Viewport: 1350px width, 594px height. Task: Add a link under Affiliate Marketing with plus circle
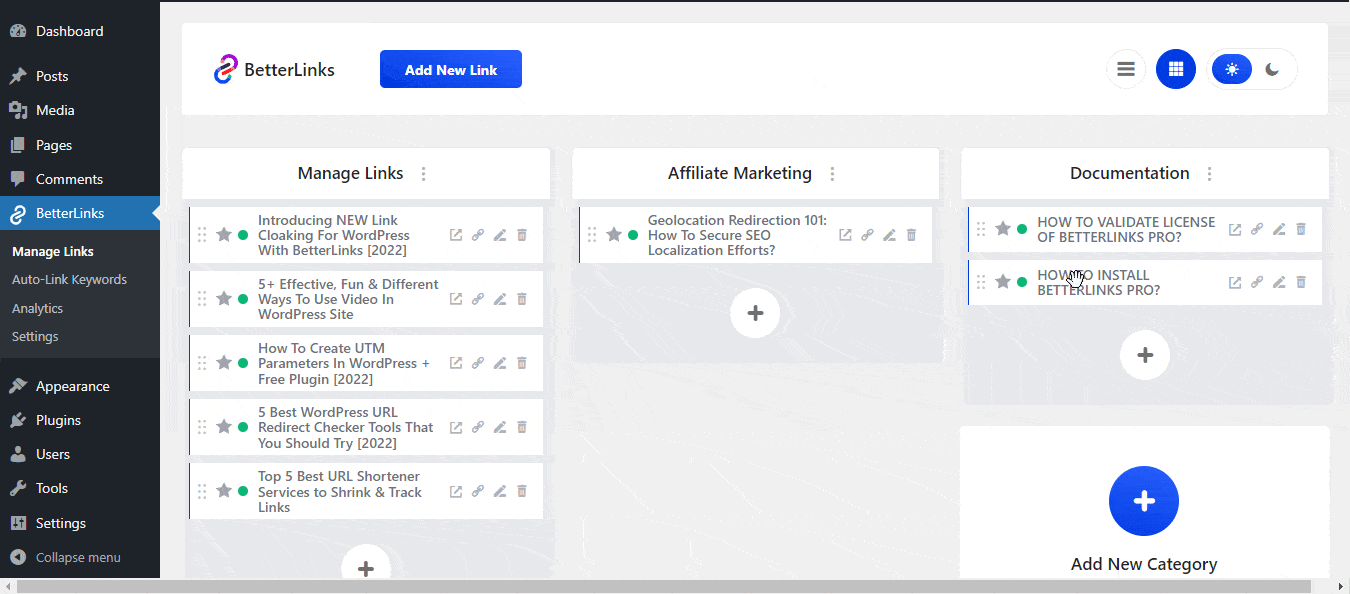754,312
